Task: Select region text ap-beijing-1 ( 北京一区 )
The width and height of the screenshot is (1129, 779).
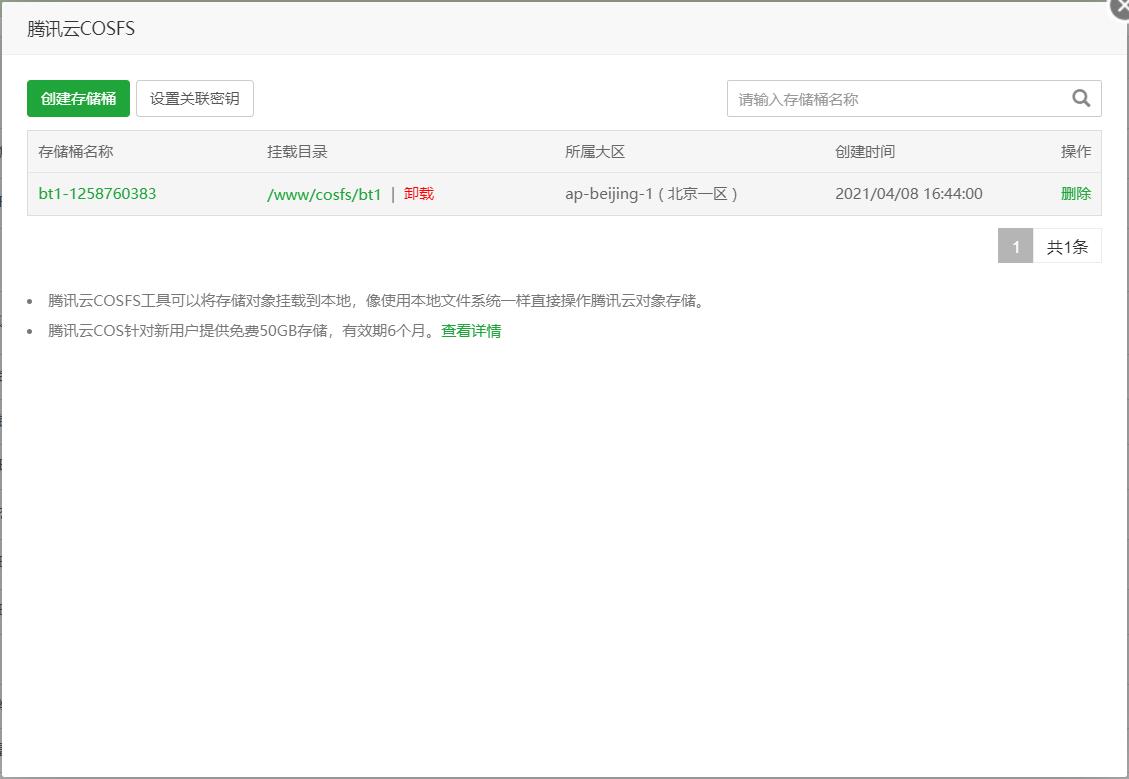Action: coord(651,194)
